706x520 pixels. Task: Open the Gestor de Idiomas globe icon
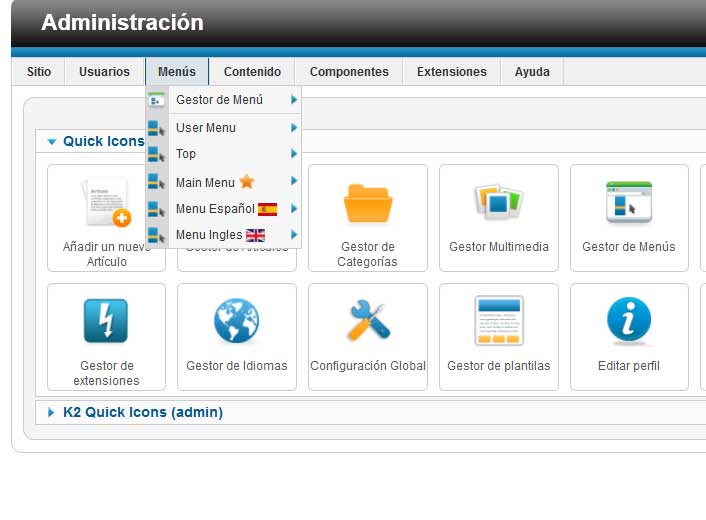click(x=237, y=321)
